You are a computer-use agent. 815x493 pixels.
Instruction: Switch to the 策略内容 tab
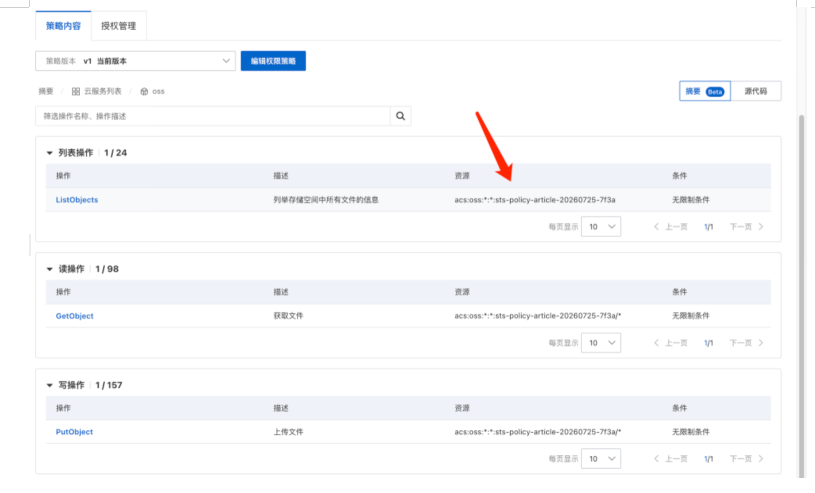click(x=63, y=26)
